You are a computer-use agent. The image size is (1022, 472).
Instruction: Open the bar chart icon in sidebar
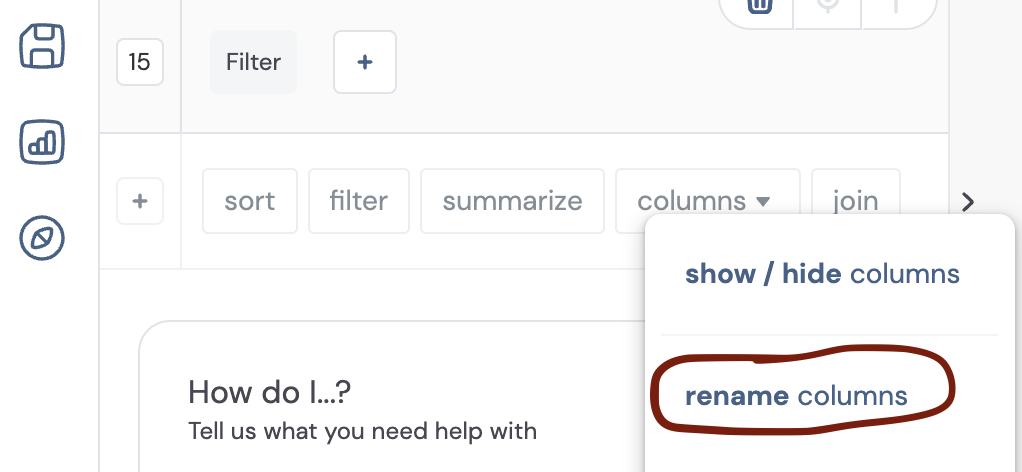(42, 141)
